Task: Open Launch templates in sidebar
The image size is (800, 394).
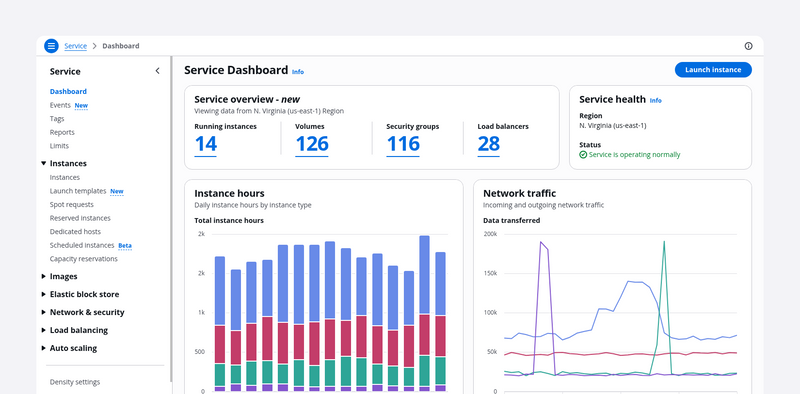Action: pos(78,191)
